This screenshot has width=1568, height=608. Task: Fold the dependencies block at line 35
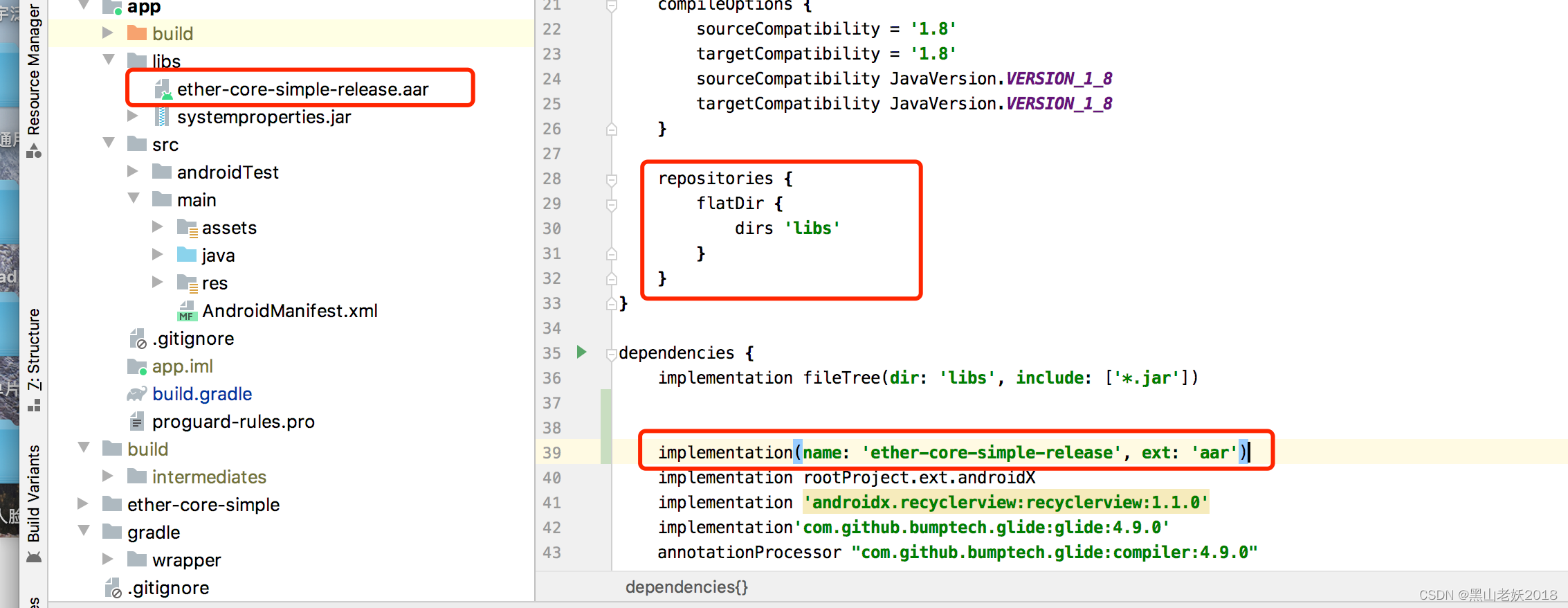tap(612, 354)
